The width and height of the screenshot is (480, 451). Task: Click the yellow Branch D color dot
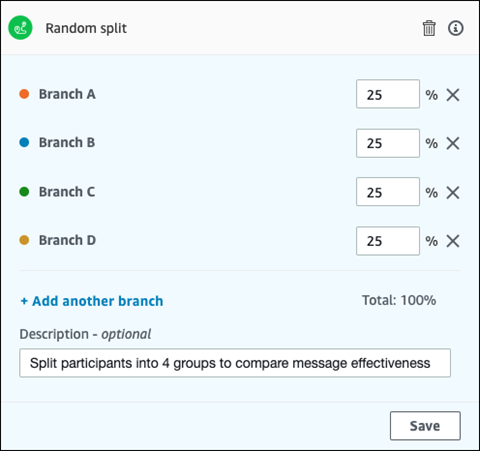point(24,240)
